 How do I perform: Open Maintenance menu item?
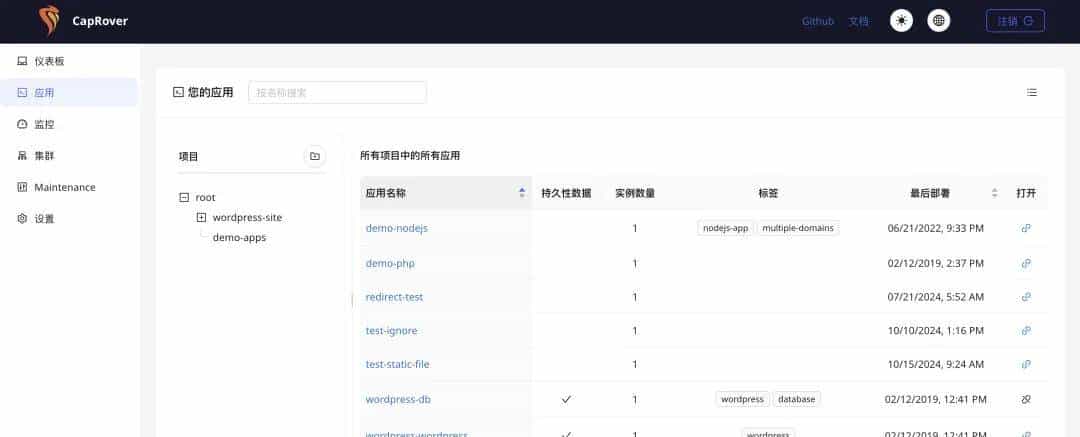tap(69, 187)
